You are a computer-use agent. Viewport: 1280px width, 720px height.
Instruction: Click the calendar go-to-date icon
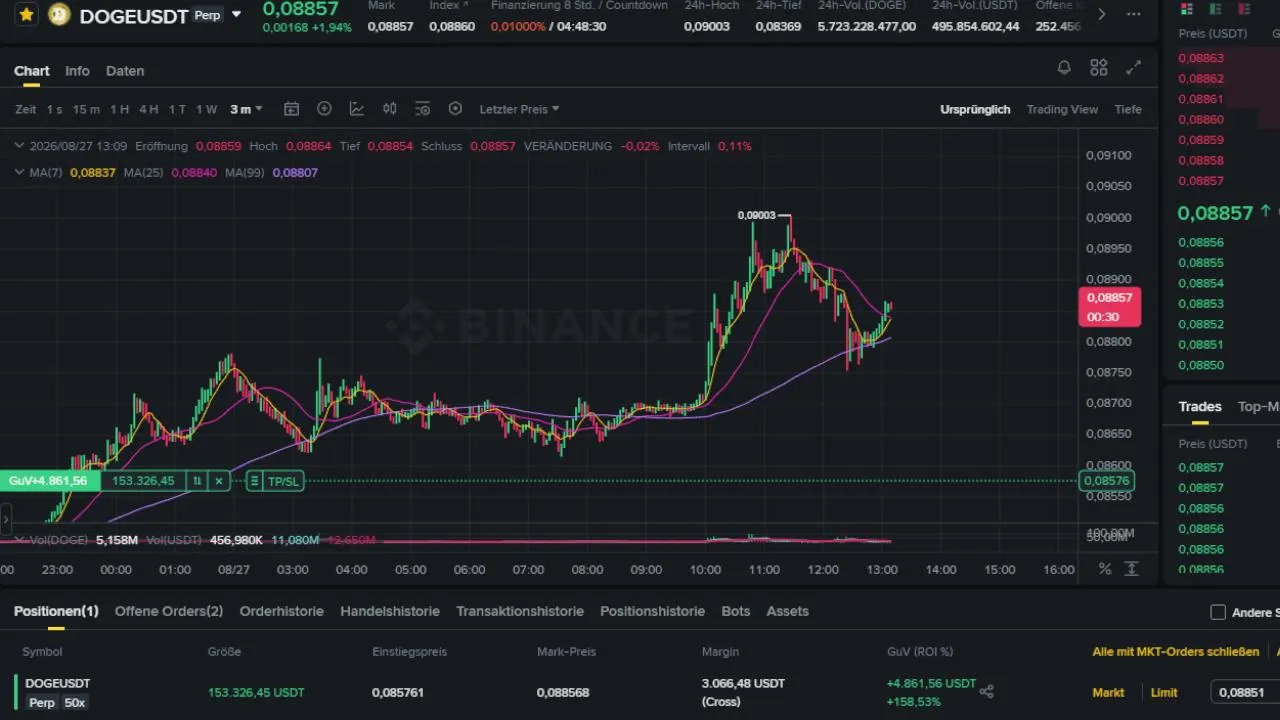pyautogui.click(x=291, y=109)
